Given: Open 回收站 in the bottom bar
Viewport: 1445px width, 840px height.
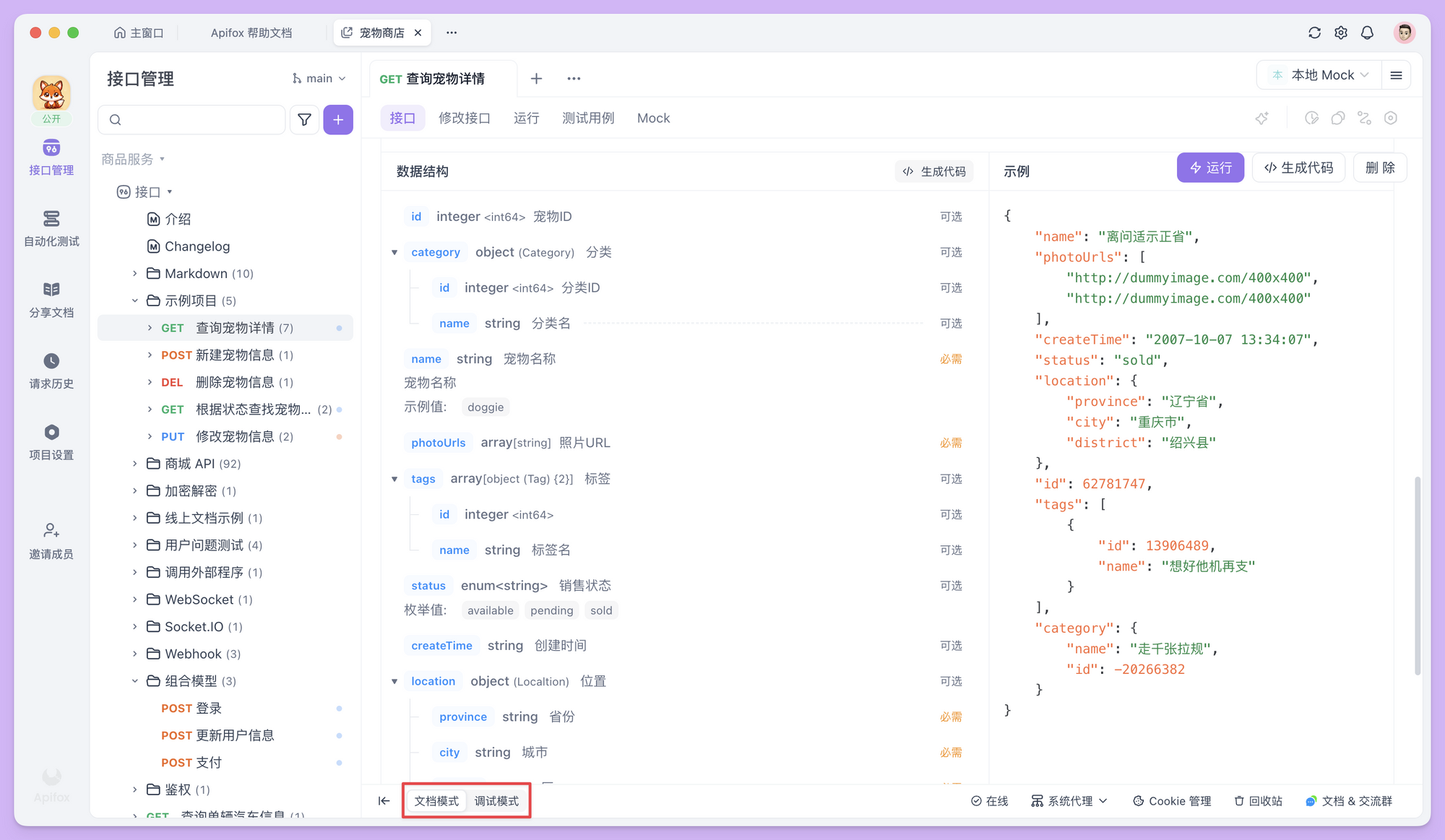Looking at the screenshot, I should pos(1258,801).
